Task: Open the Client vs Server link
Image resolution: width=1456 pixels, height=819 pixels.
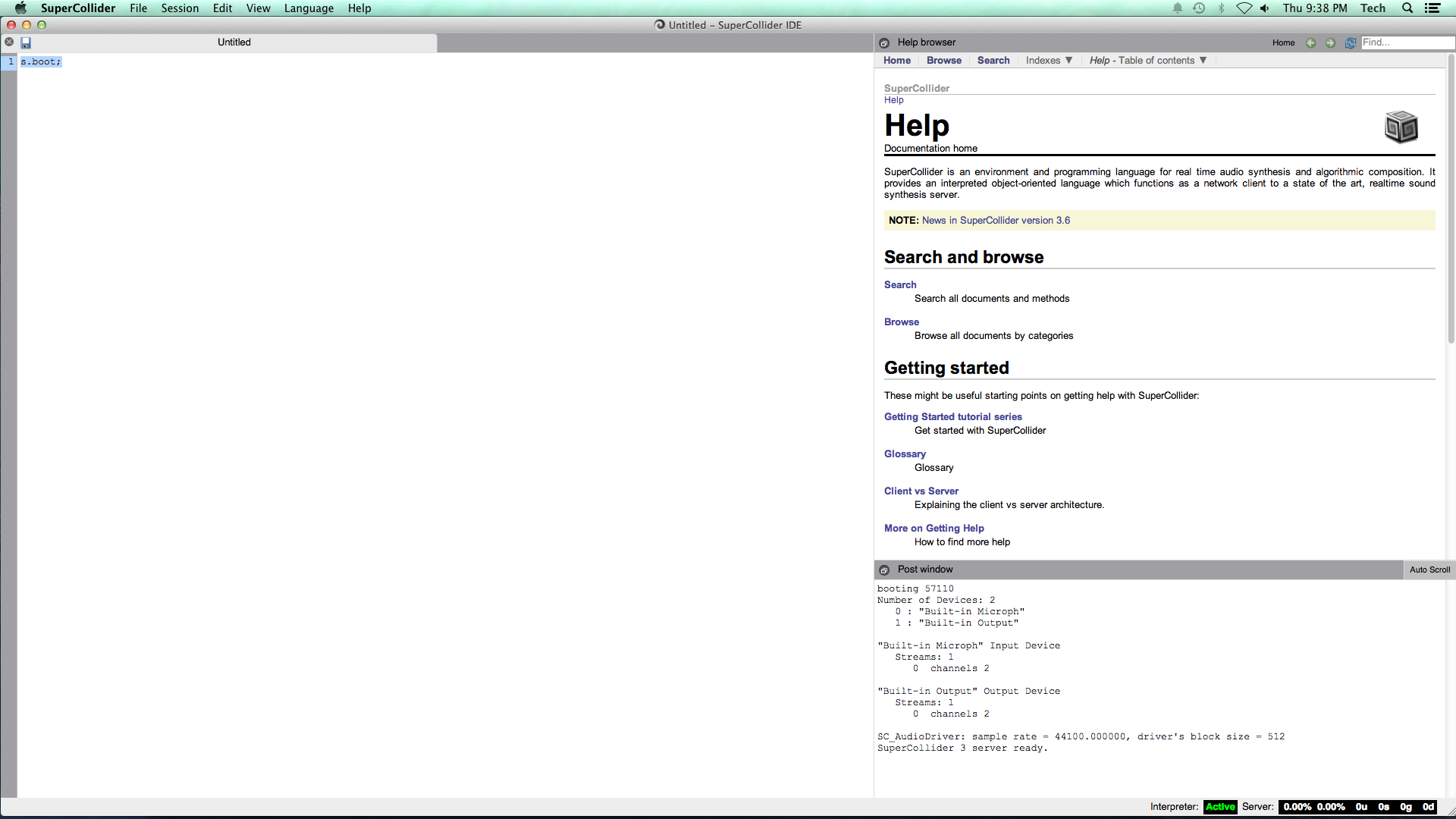Action: [x=921, y=491]
